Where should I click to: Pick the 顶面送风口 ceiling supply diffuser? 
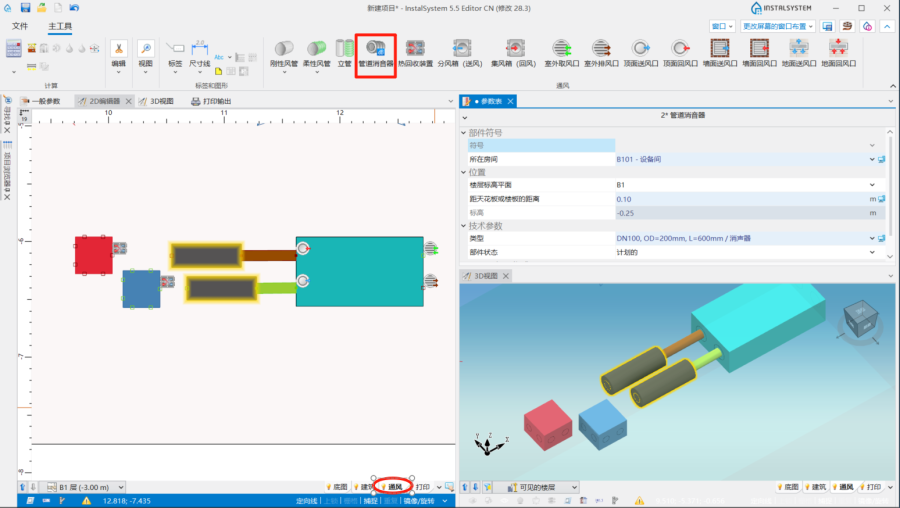(x=641, y=51)
